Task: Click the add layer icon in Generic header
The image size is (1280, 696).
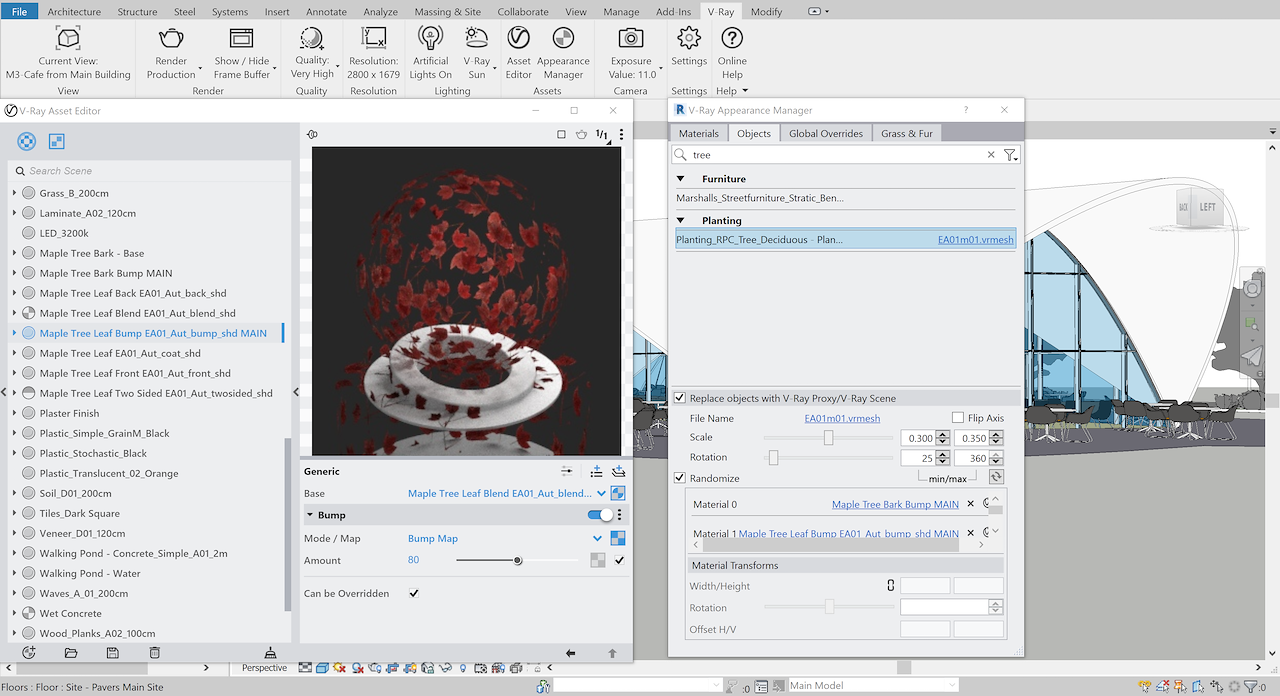Action: 596,471
